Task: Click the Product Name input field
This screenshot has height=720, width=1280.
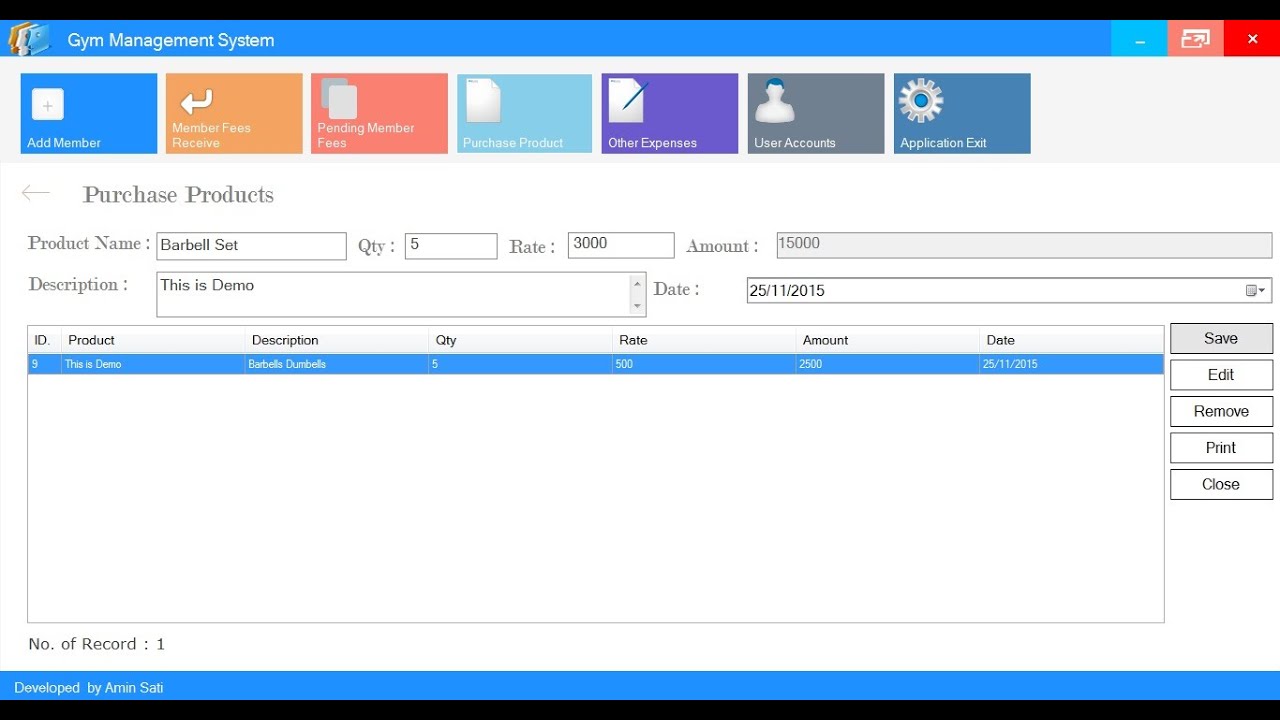Action: click(251, 246)
